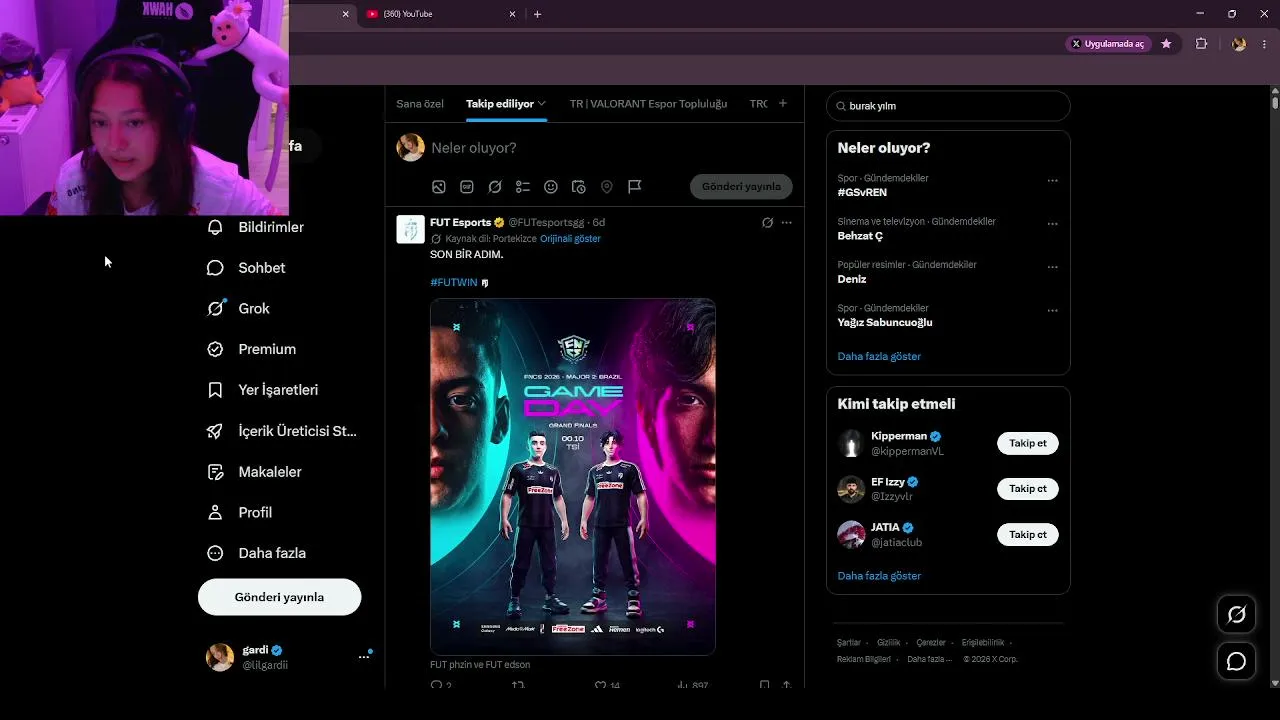Open the İçerik Üreticisi rocket icon
Image resolution: width=1280 pixels, height=720 pixels.
tap(215, 431)
